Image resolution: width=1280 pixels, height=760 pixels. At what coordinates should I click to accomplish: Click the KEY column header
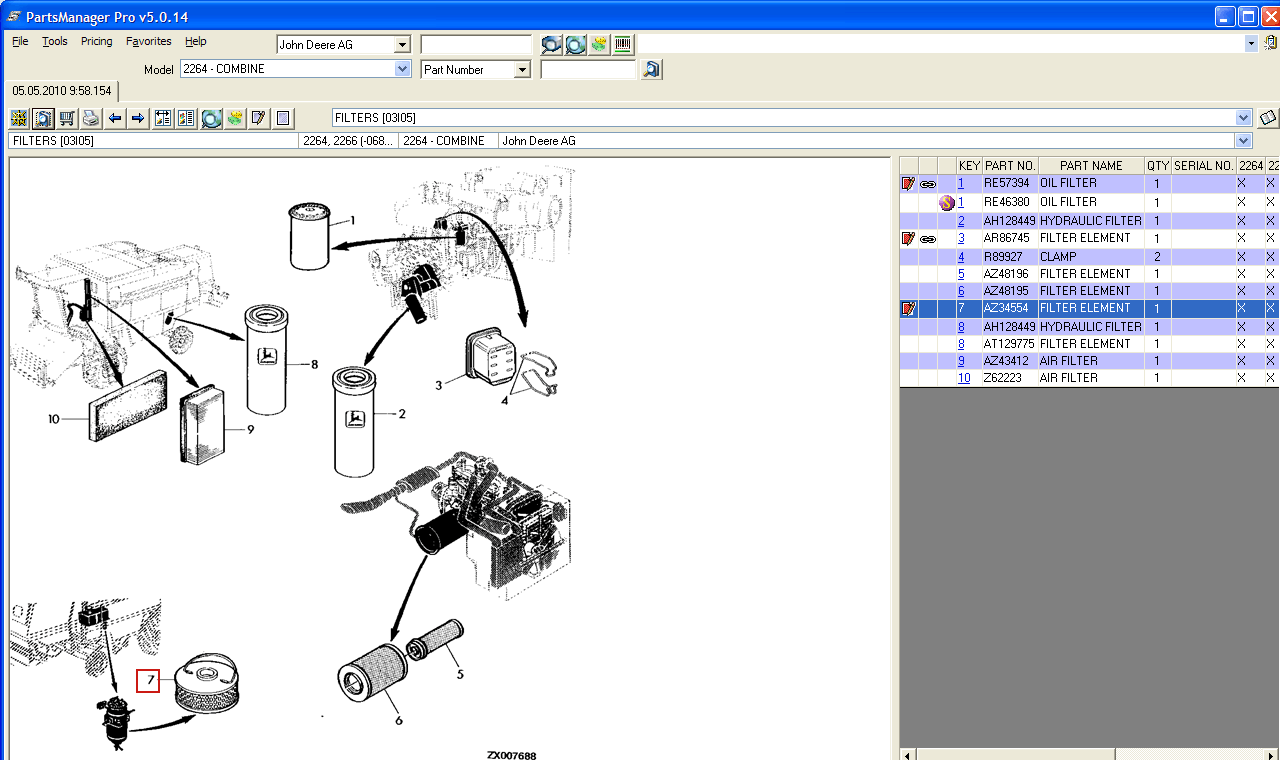coord(969,166)
